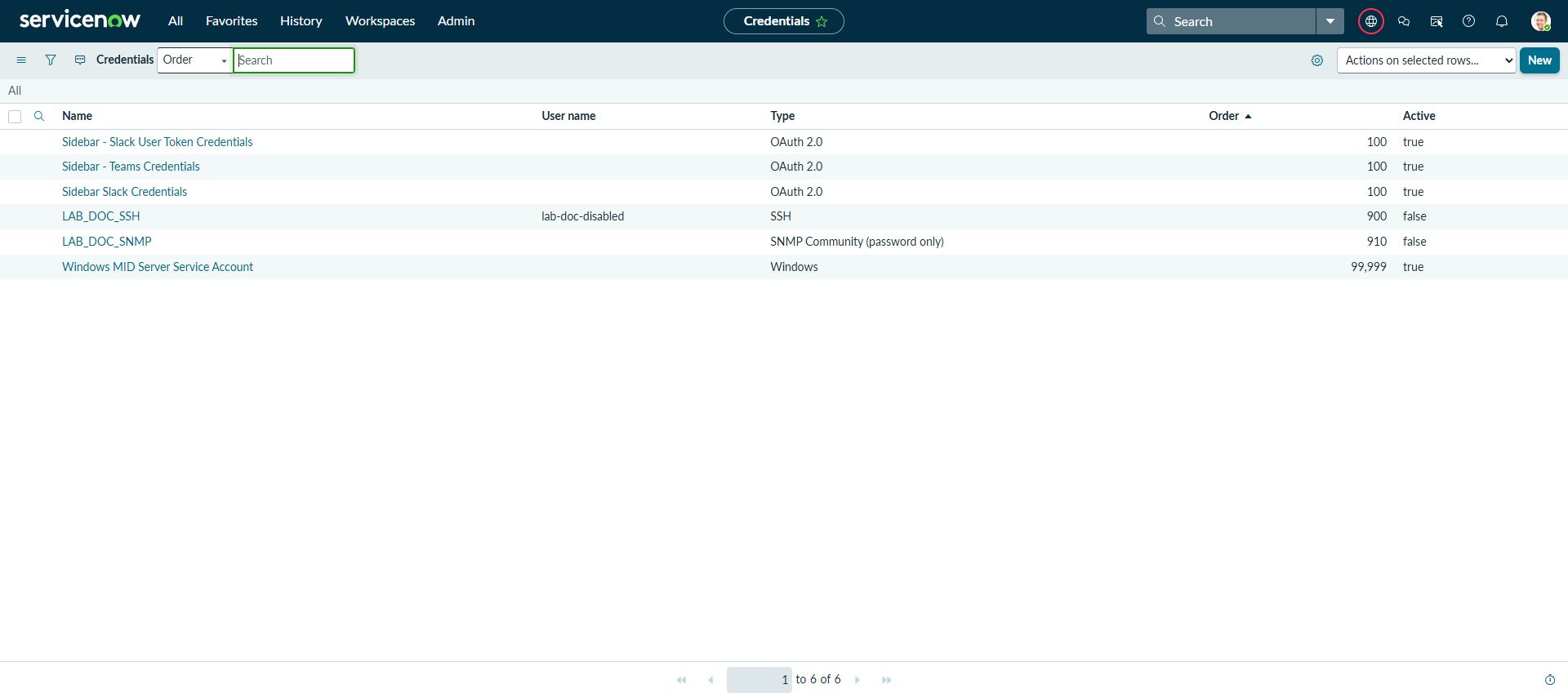Add Credentials to favorites with star icon
The image size is (1568, 698).
822,21
